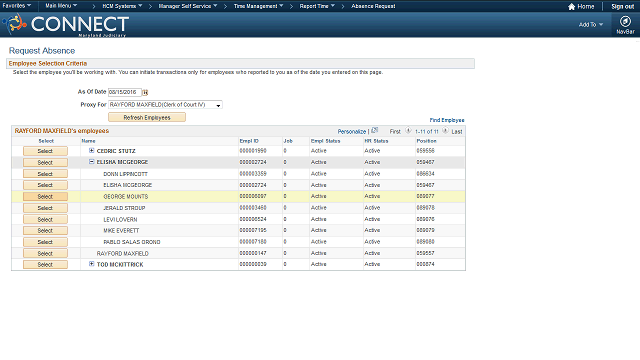Select employee MIKE EVERETT
This screenshot has width=640, height=360.
coord(45,231)
